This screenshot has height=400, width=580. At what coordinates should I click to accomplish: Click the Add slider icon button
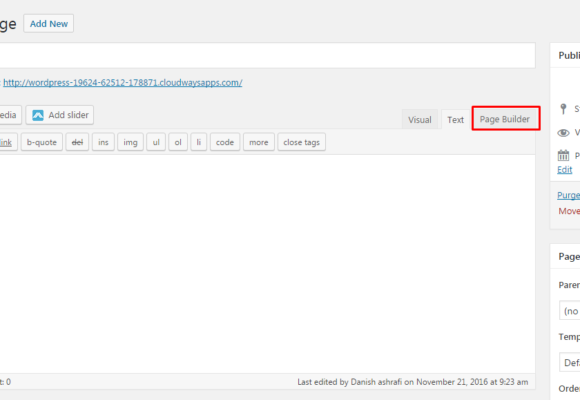point(60,115)
